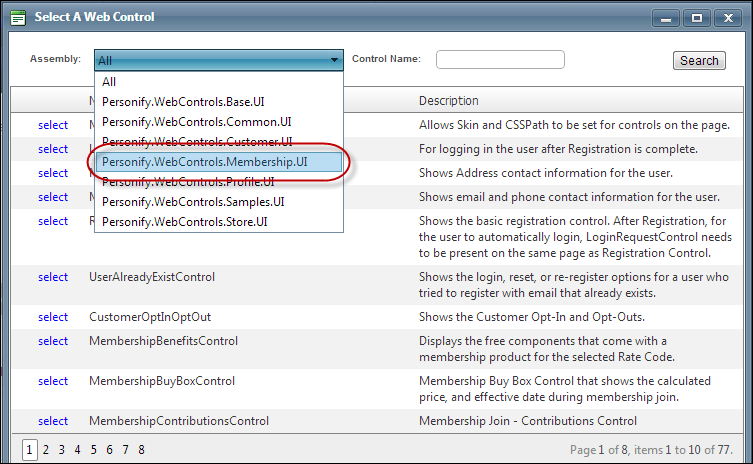Pick Personify.WebControls.Samples.UI from the list
The height and width of the screenshot is (464, 753).
tap(219, 202)
